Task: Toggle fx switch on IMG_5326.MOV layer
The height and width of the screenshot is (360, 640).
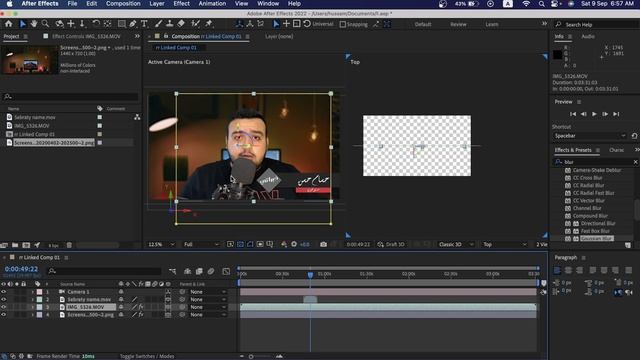Action: click(141, 307)
